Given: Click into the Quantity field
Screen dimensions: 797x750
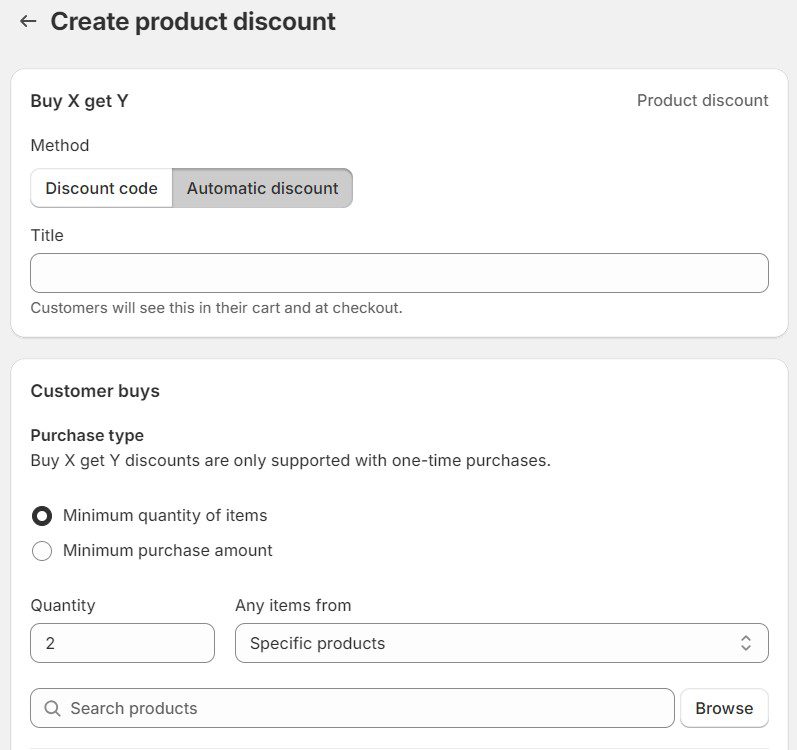Looking at the screenshot, I should tap(122, 643).
